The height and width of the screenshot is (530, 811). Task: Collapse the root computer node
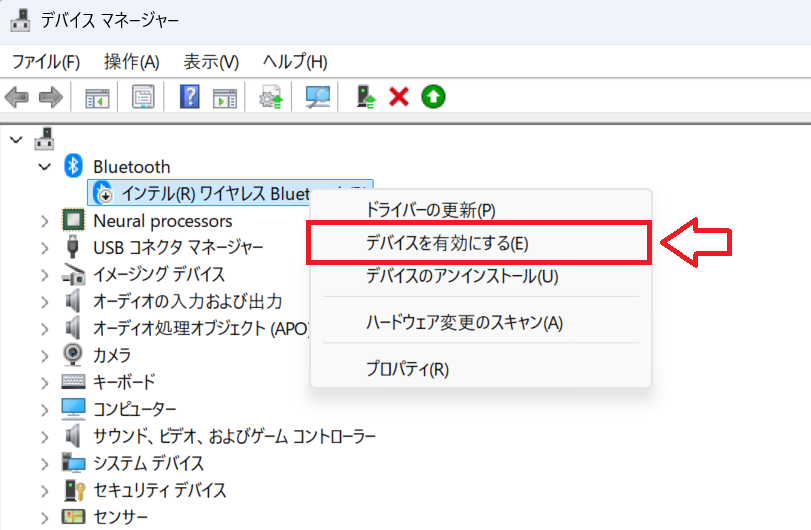[x=17, y=140]
